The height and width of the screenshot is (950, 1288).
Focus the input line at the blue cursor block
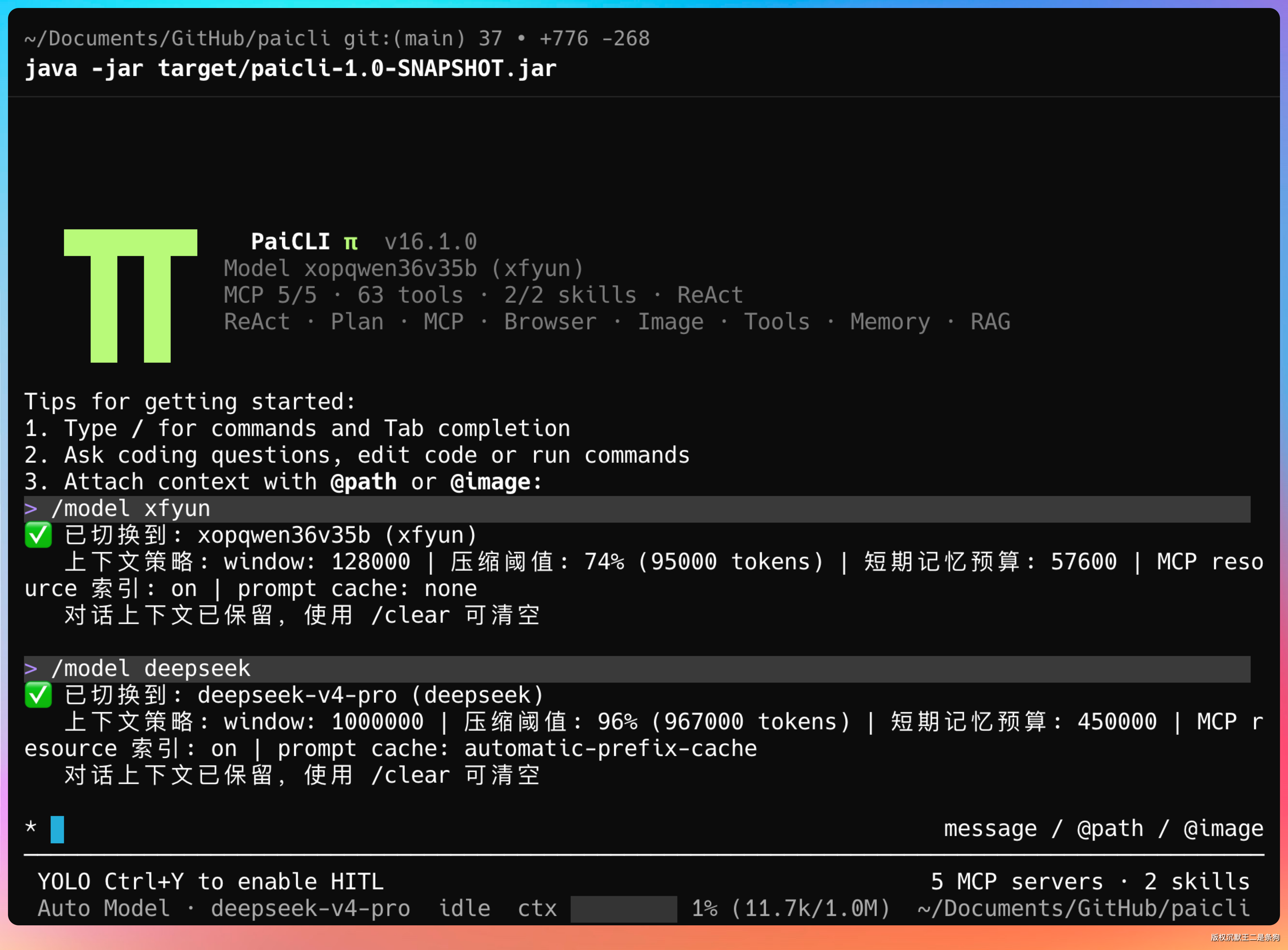point(57,829)
